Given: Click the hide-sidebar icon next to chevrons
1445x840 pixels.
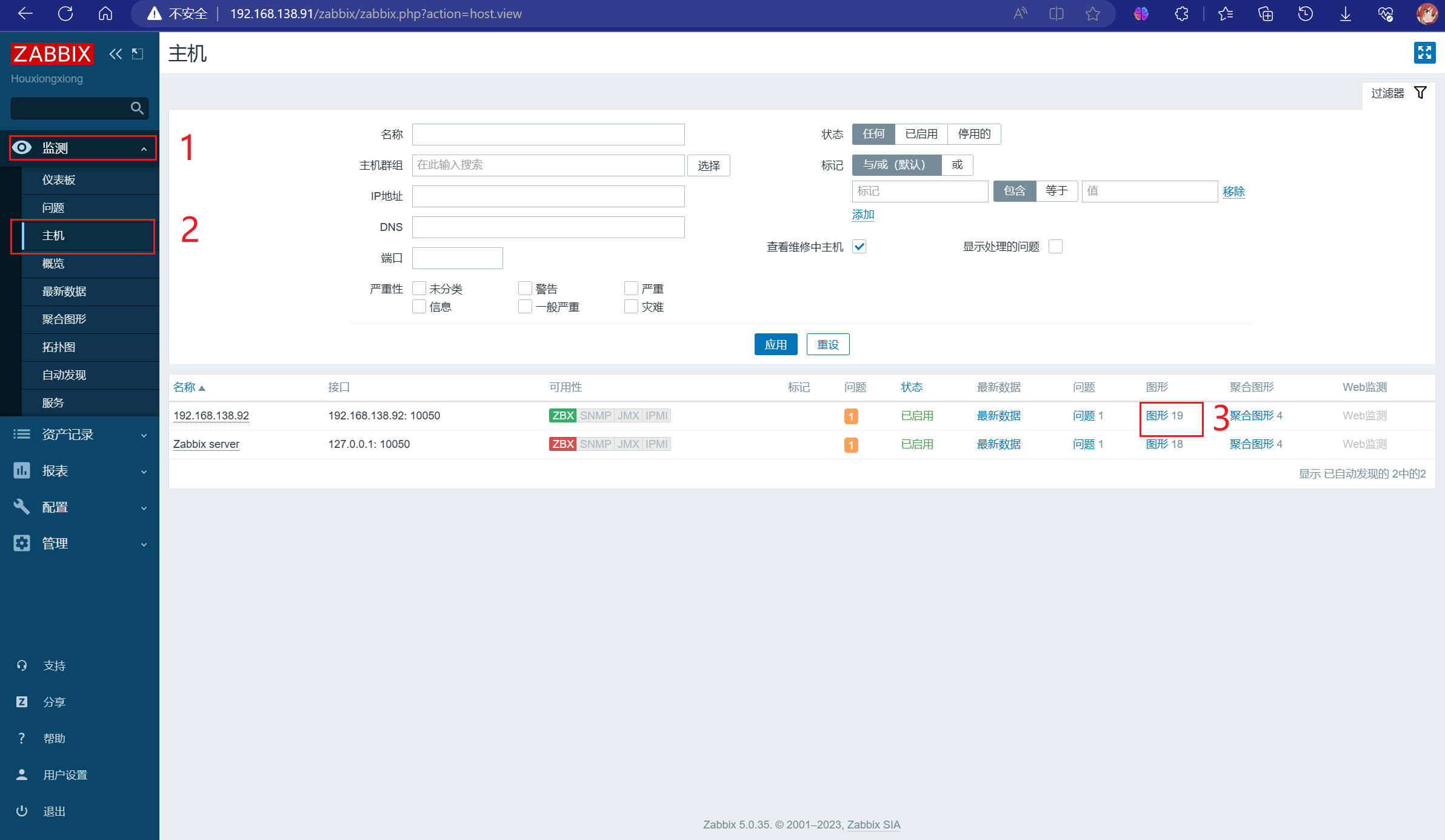Looking at the screenshot, I should point(138,54).
